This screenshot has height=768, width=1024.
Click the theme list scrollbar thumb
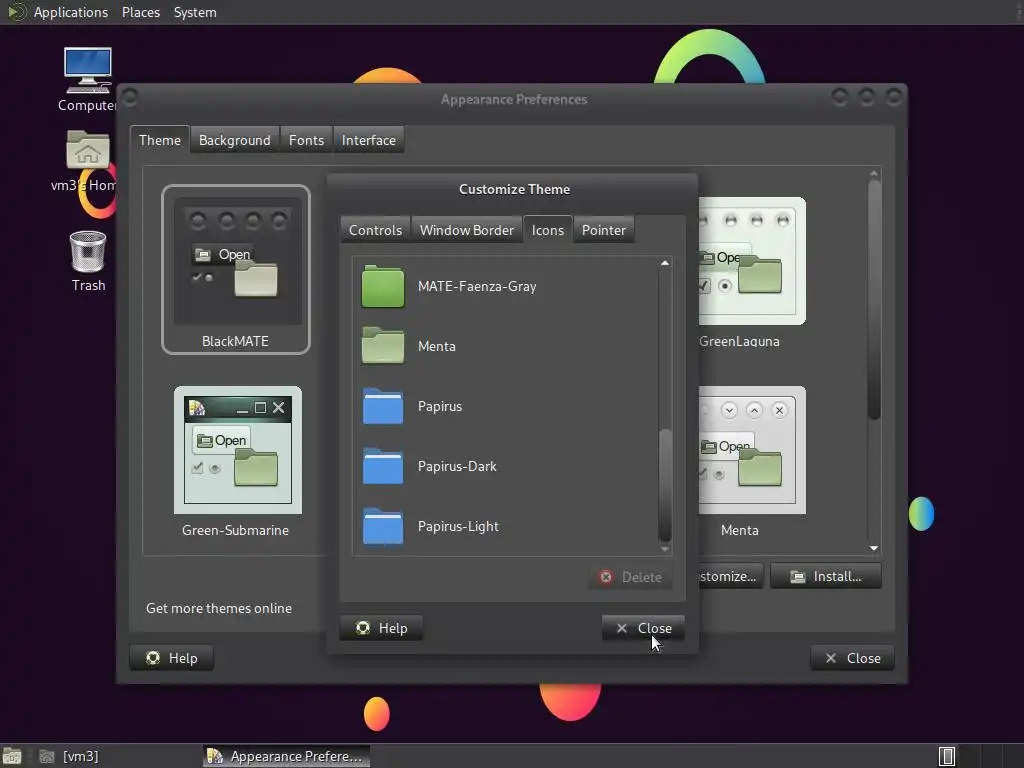(874, 299)
